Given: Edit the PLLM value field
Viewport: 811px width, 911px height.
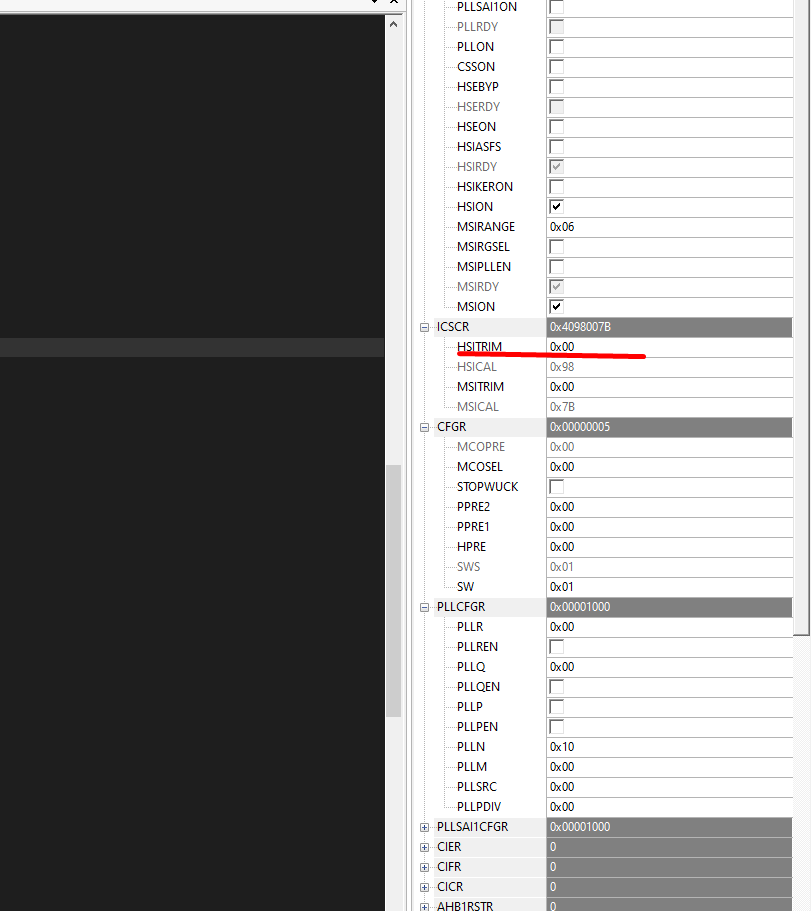Looking at the screenshot, I should pos(670,767).
